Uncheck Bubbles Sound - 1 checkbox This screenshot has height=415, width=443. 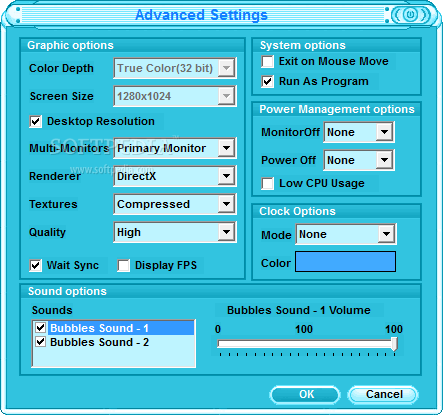click(x=41, y=328)
